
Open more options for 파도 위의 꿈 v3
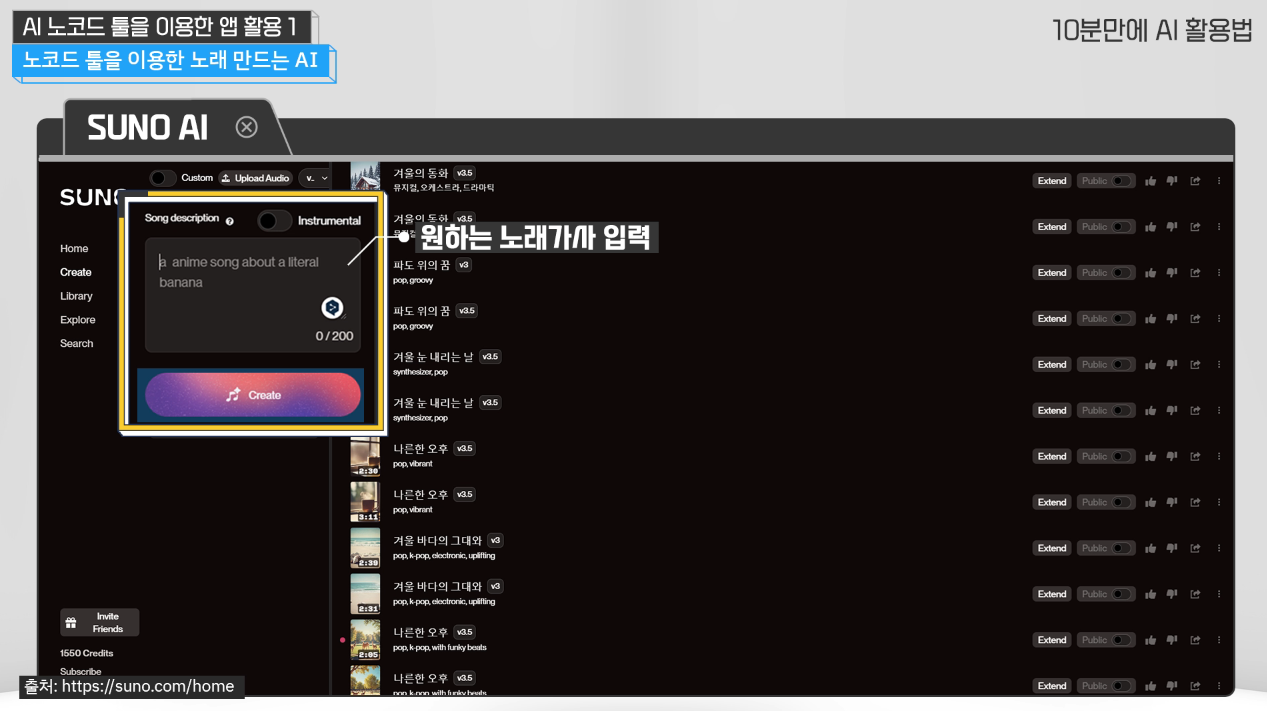click(x=1219, y=273)
